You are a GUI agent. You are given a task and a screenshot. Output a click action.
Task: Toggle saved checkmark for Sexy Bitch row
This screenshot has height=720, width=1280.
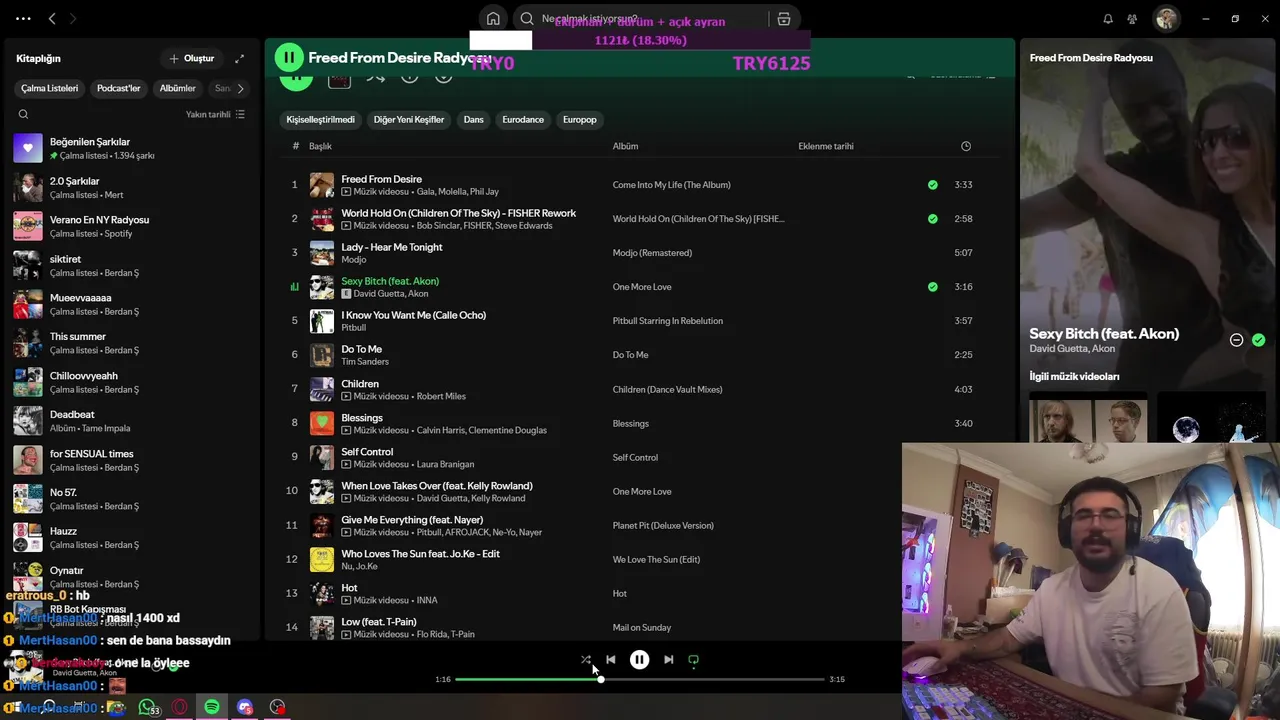click(x=932, y=287)
